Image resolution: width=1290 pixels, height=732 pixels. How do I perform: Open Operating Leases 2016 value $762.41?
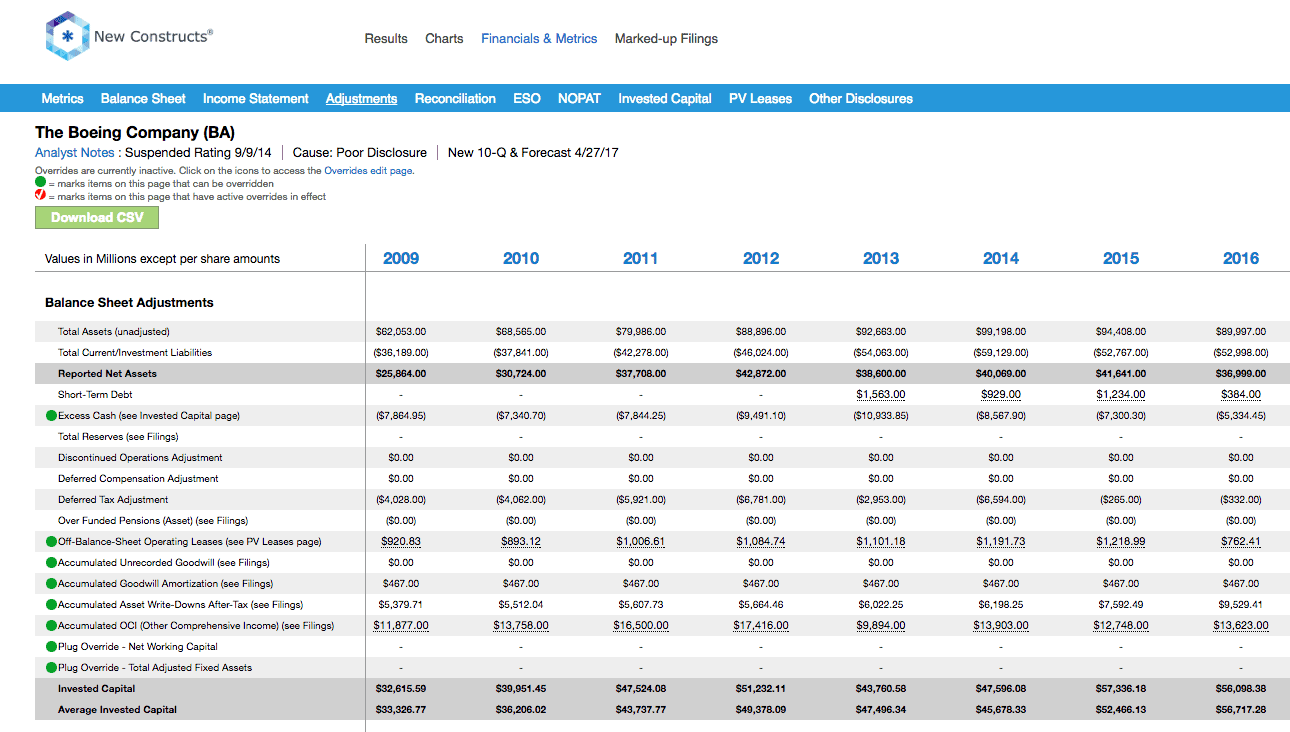[1241, 541]
